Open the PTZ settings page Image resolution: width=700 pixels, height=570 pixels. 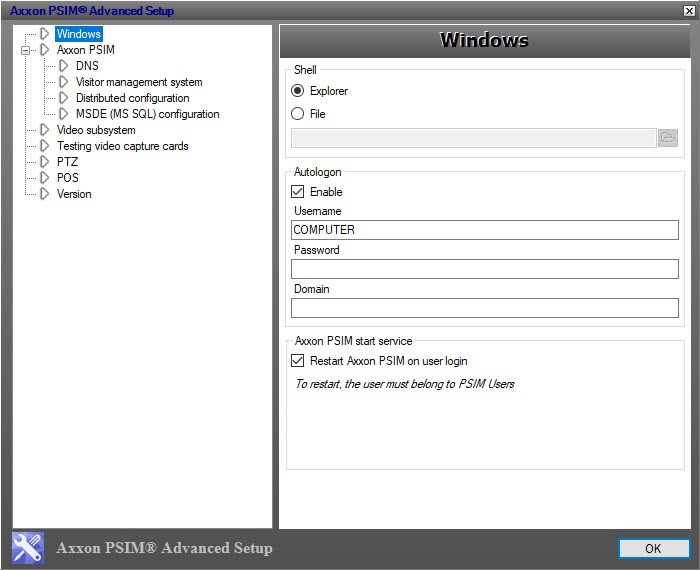tap(67, 162)
